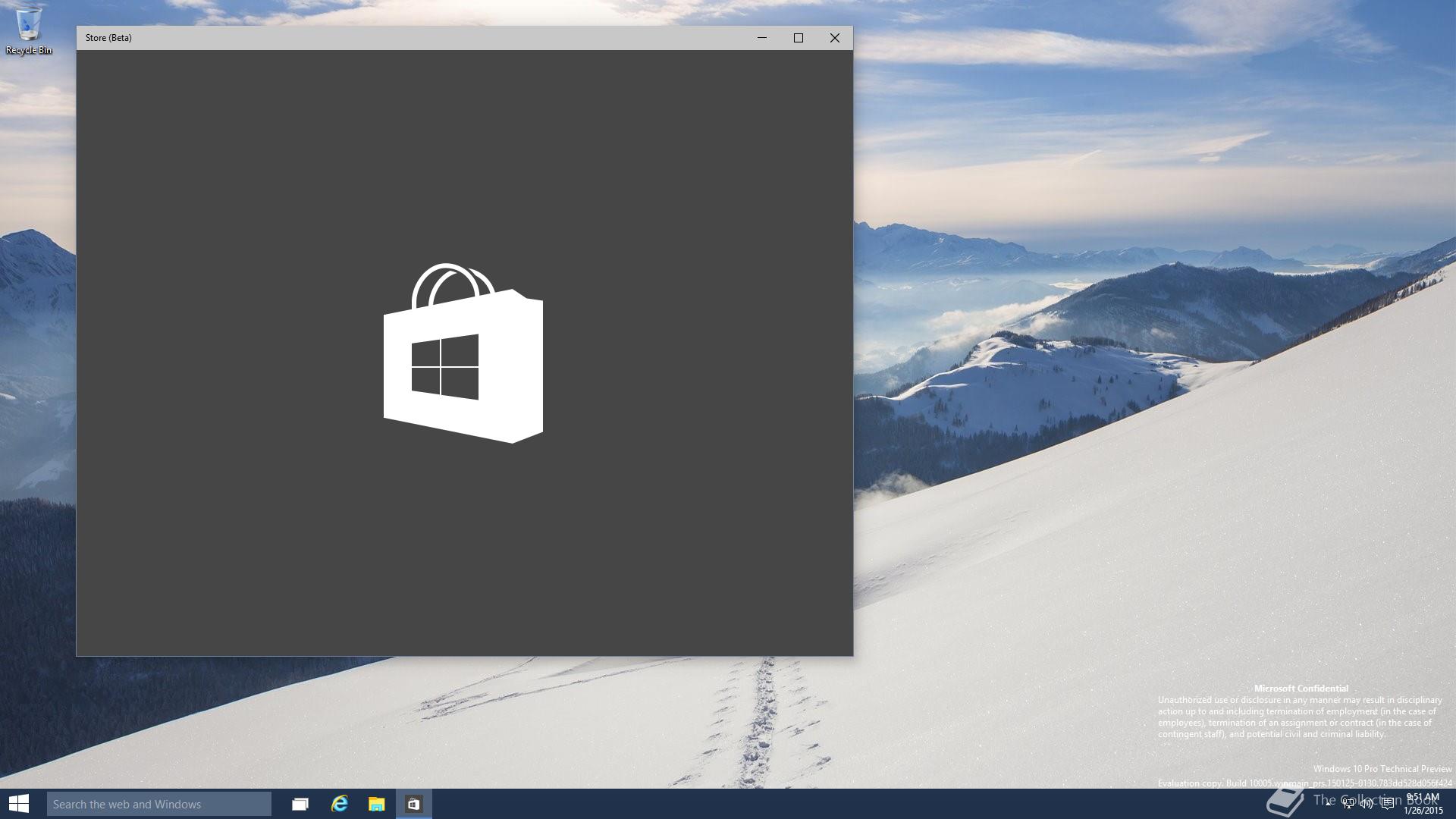
Task: Select the Store taskbar button
Action: pos(414,804)
